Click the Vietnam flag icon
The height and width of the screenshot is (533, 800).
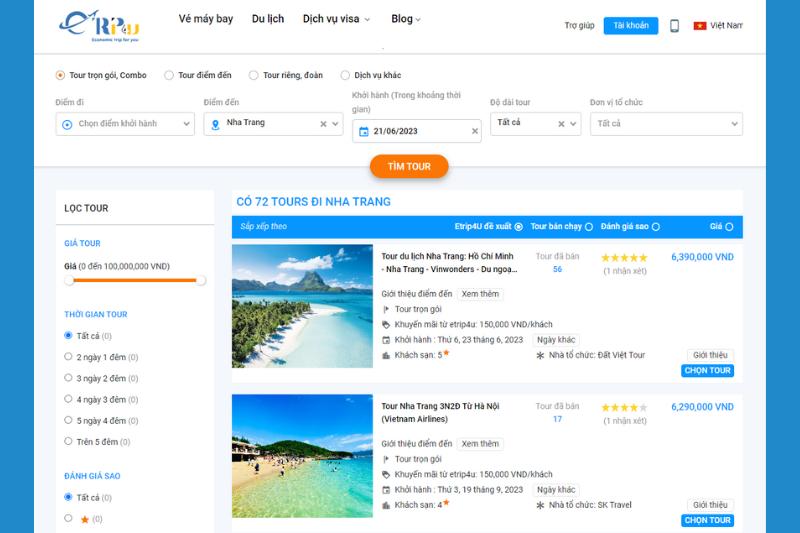(699, 26)
